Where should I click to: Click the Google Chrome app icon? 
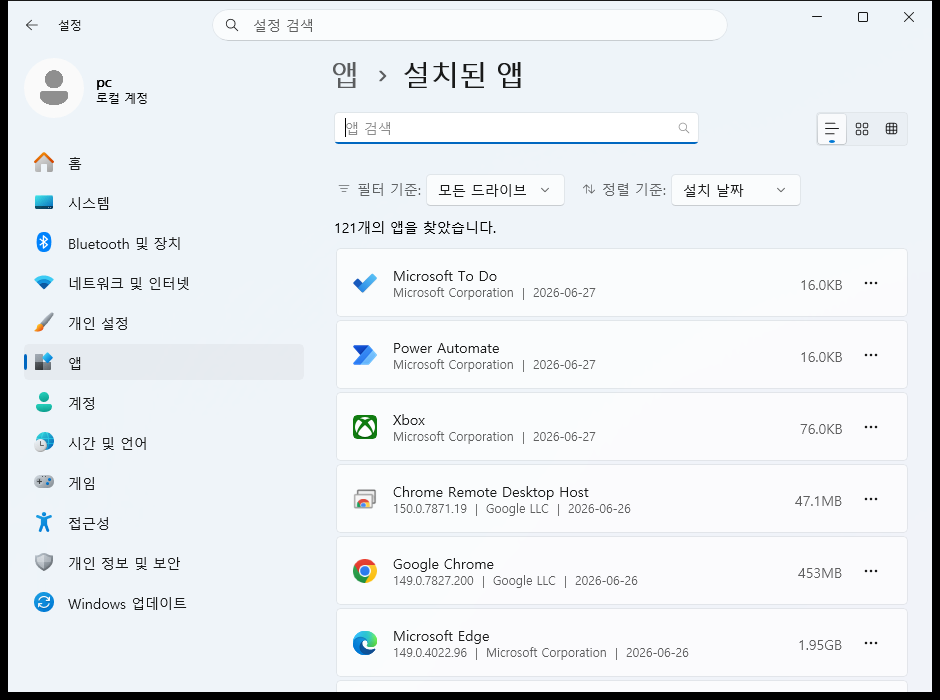click(365, 571)
